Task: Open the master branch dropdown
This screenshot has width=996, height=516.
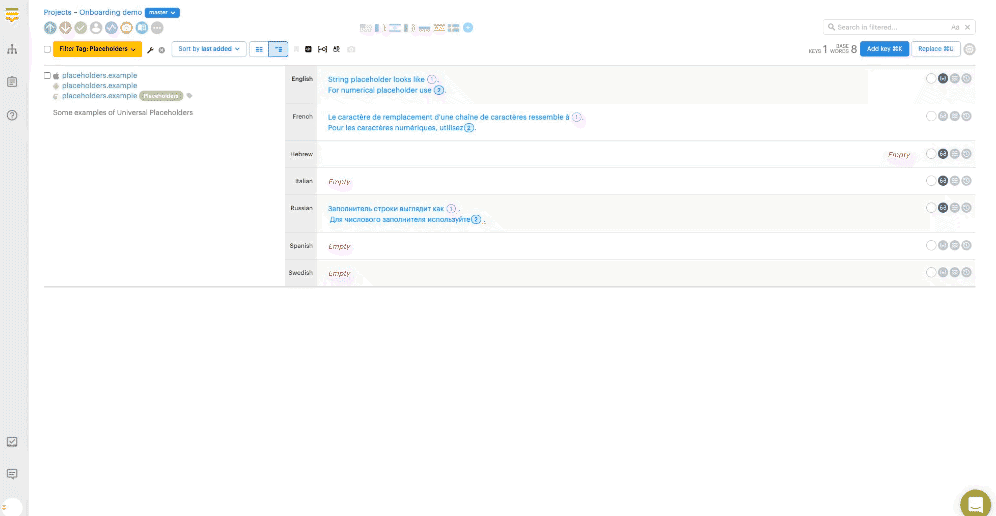Action: (x=162, y=13)
